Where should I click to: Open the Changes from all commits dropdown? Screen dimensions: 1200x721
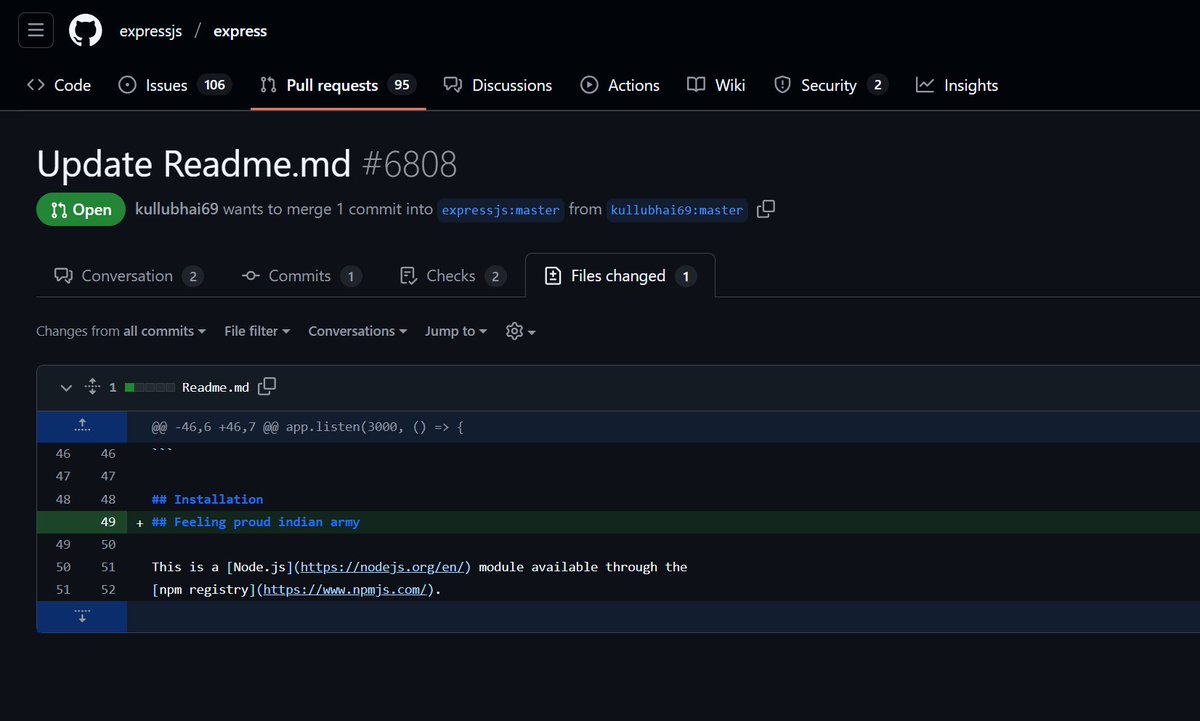coord(121,331)
